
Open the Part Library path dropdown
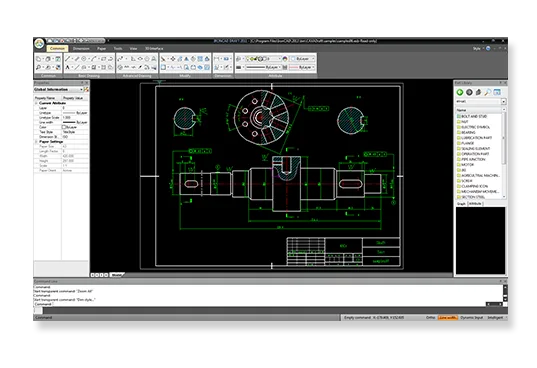503,102
